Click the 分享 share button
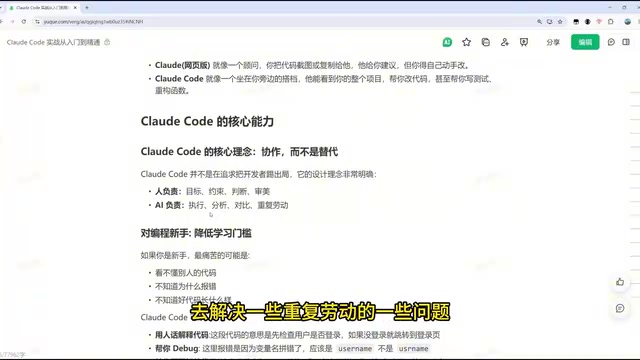 [x=553, y=42]
